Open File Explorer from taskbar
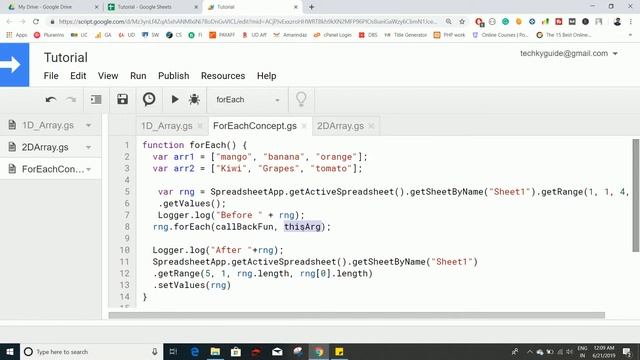This screenshot has height=360, width=640. [215, 352]
